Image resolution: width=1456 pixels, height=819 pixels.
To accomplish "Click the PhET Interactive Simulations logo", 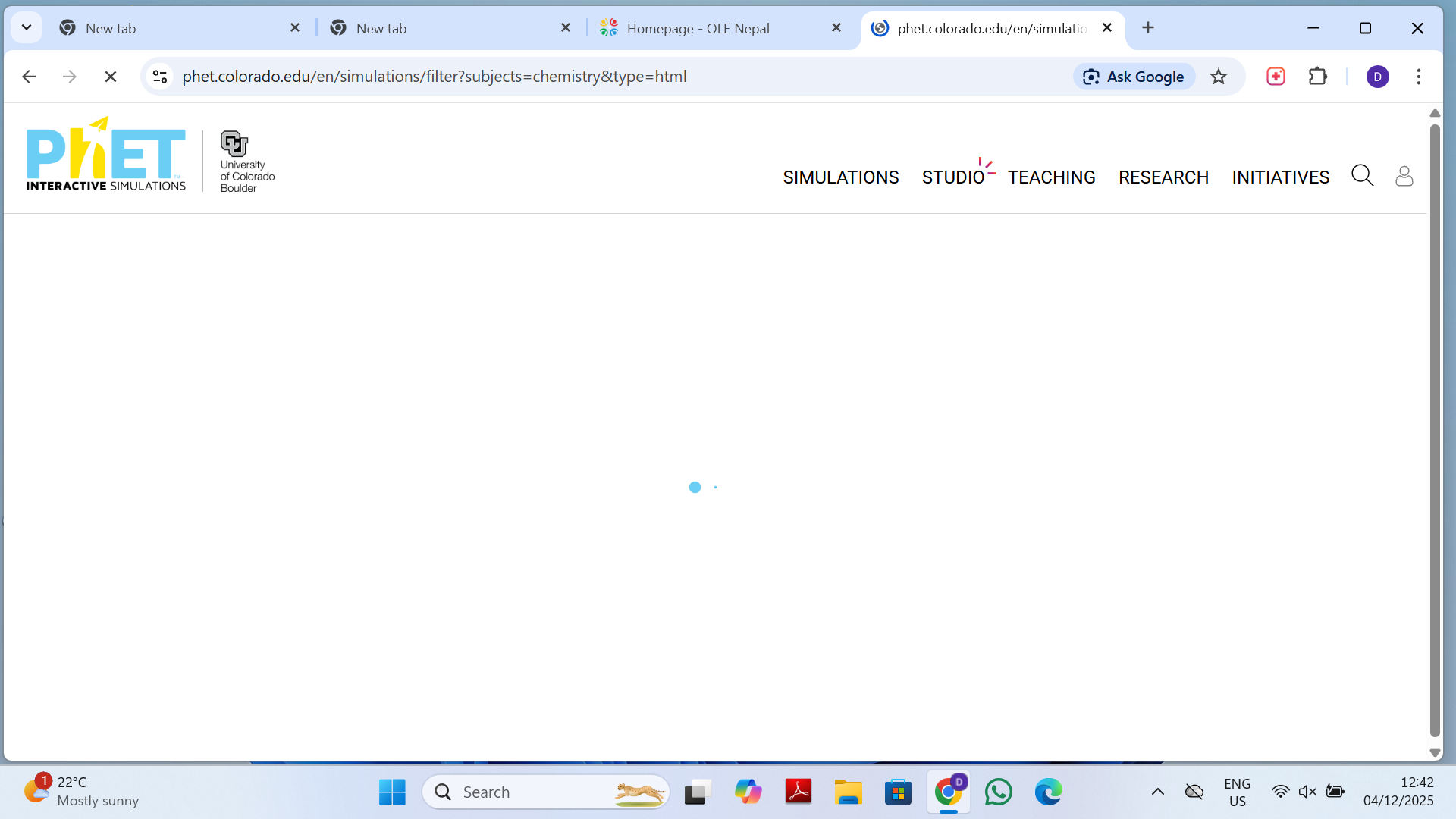I will (x=105, y=155).
